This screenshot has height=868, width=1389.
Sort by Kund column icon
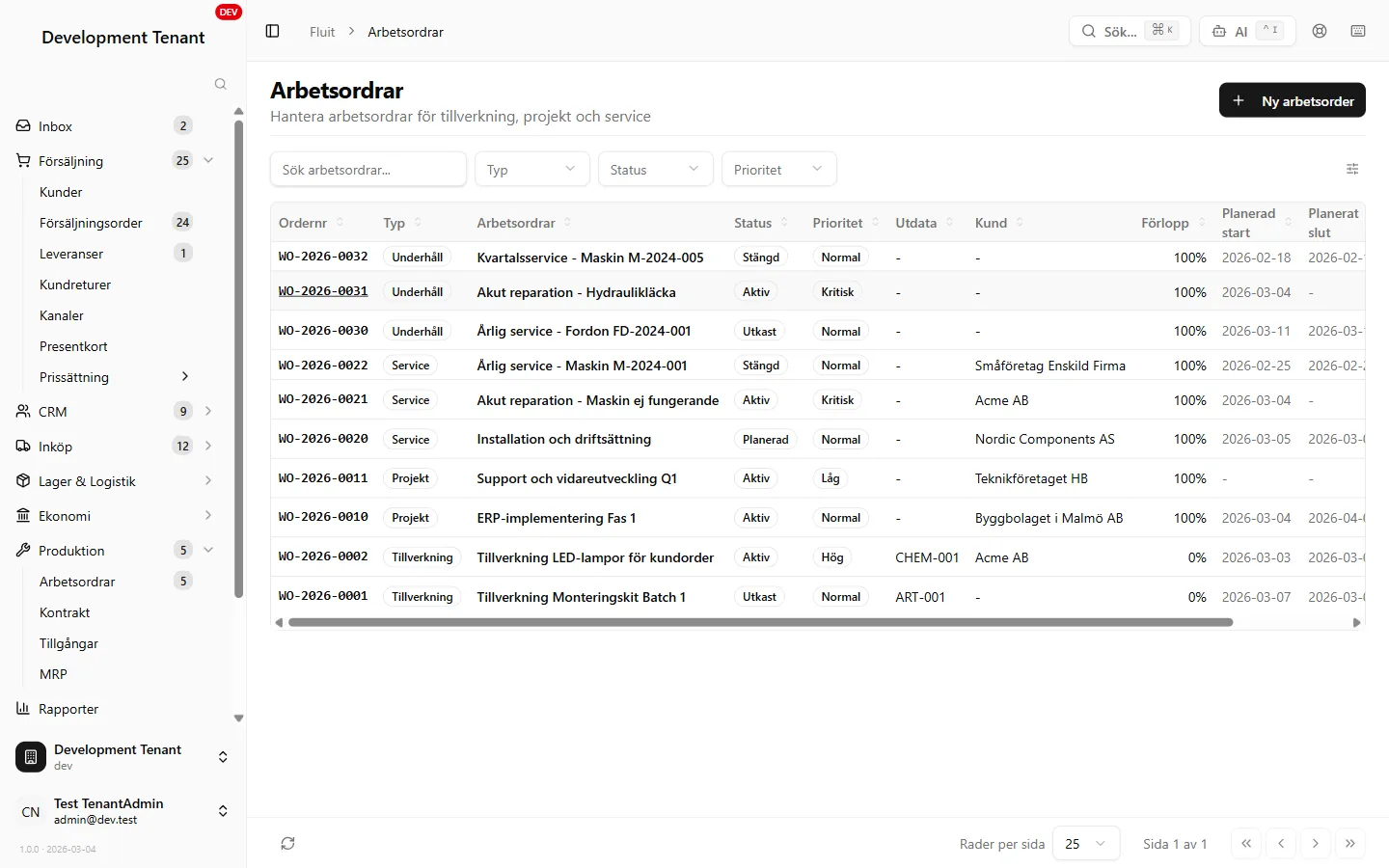tap(1020, 222)
